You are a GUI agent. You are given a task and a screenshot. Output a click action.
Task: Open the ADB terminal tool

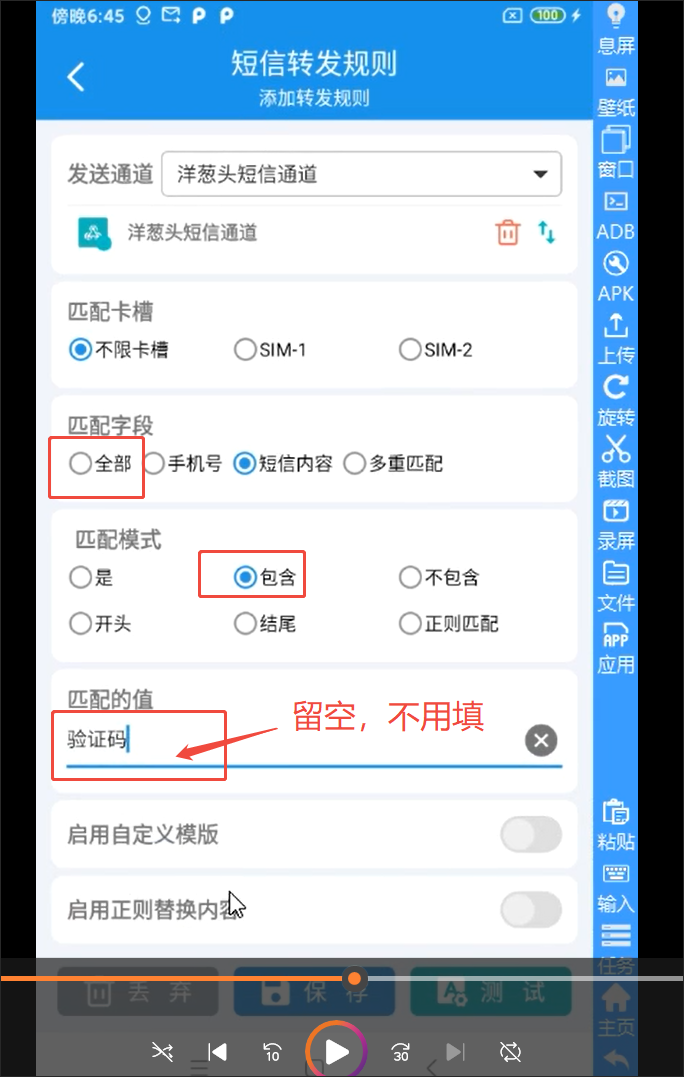[x=615, y=214]
